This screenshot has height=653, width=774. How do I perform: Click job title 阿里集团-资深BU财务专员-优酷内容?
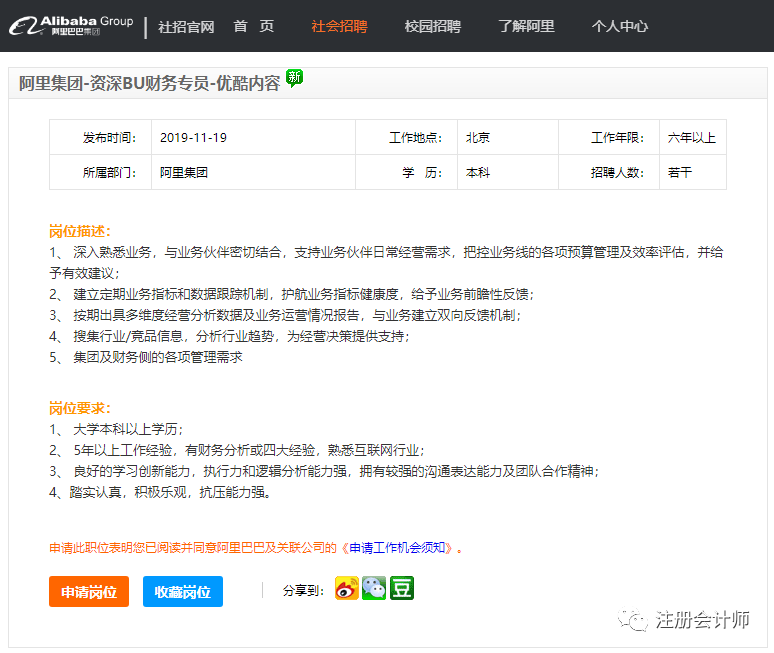pyautogui.click(x=150, y=83)
